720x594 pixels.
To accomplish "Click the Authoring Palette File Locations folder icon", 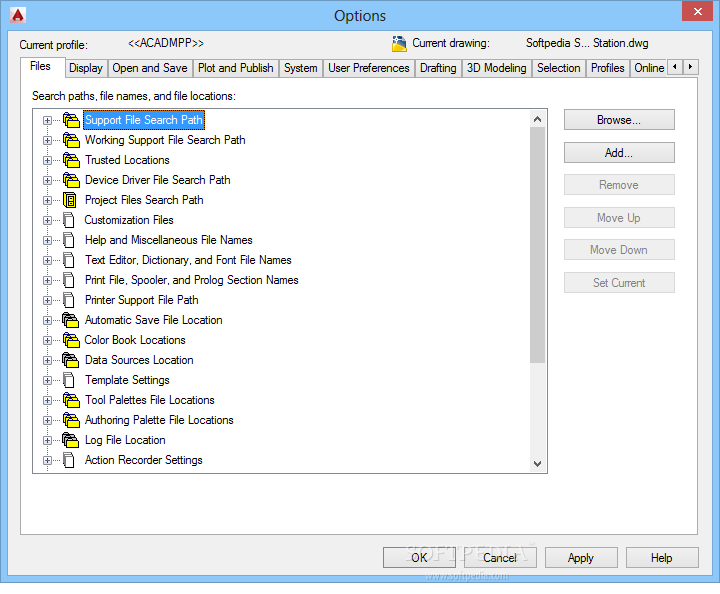I will 71,420.
